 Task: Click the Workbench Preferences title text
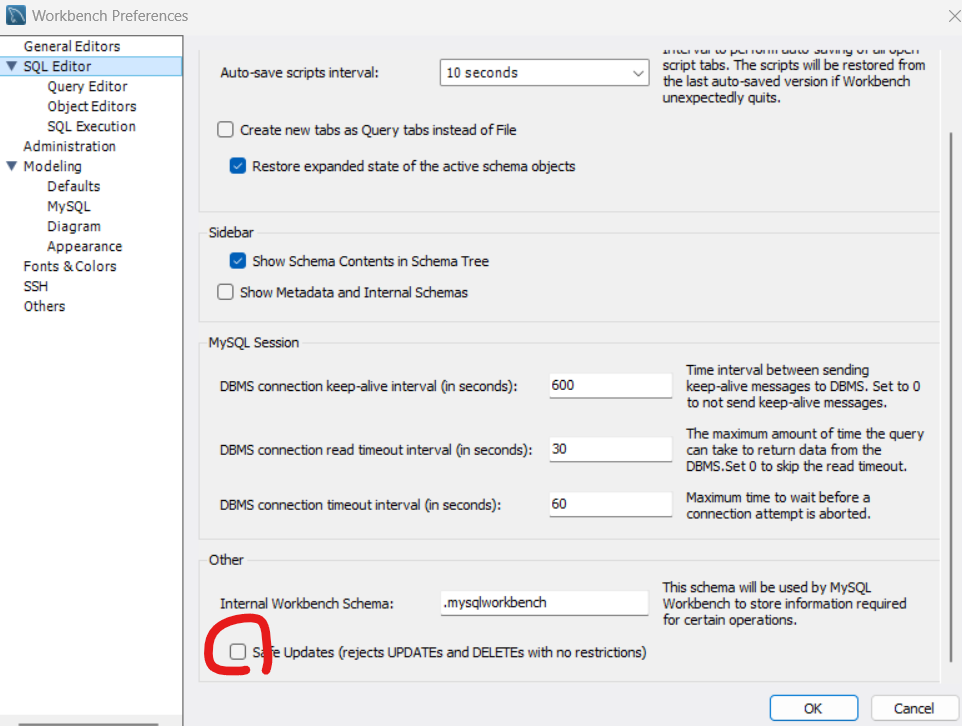pos(110,16)
